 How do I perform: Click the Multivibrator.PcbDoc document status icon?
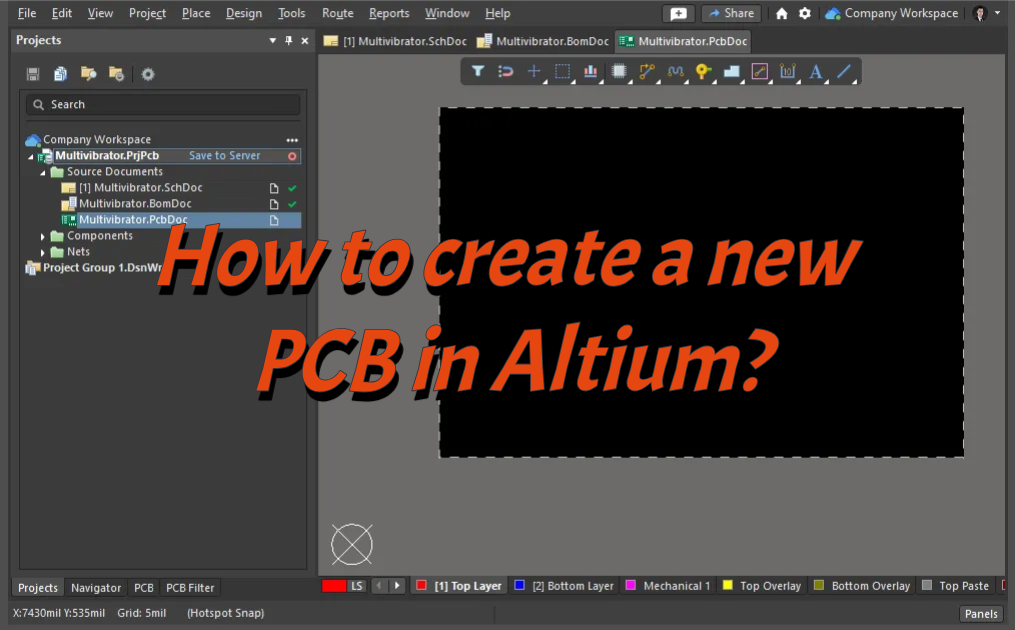[x=274, y=220]
